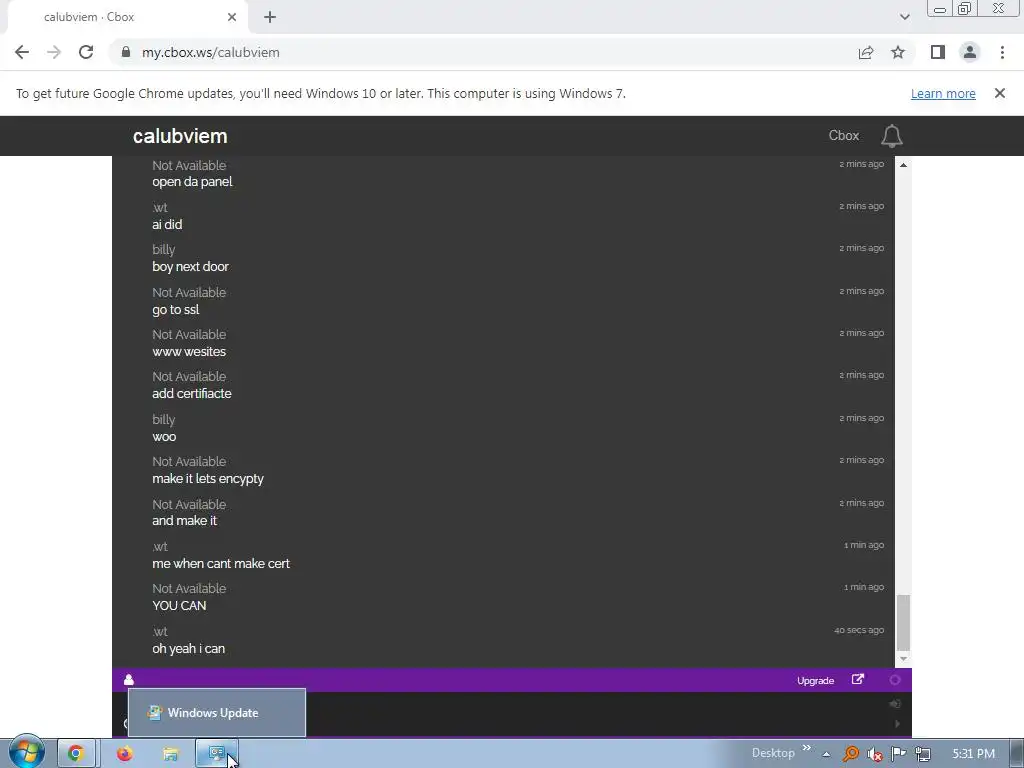Click the Learn more link
The width and height of the screenshot is (1024, 768).
click(943, 93)
